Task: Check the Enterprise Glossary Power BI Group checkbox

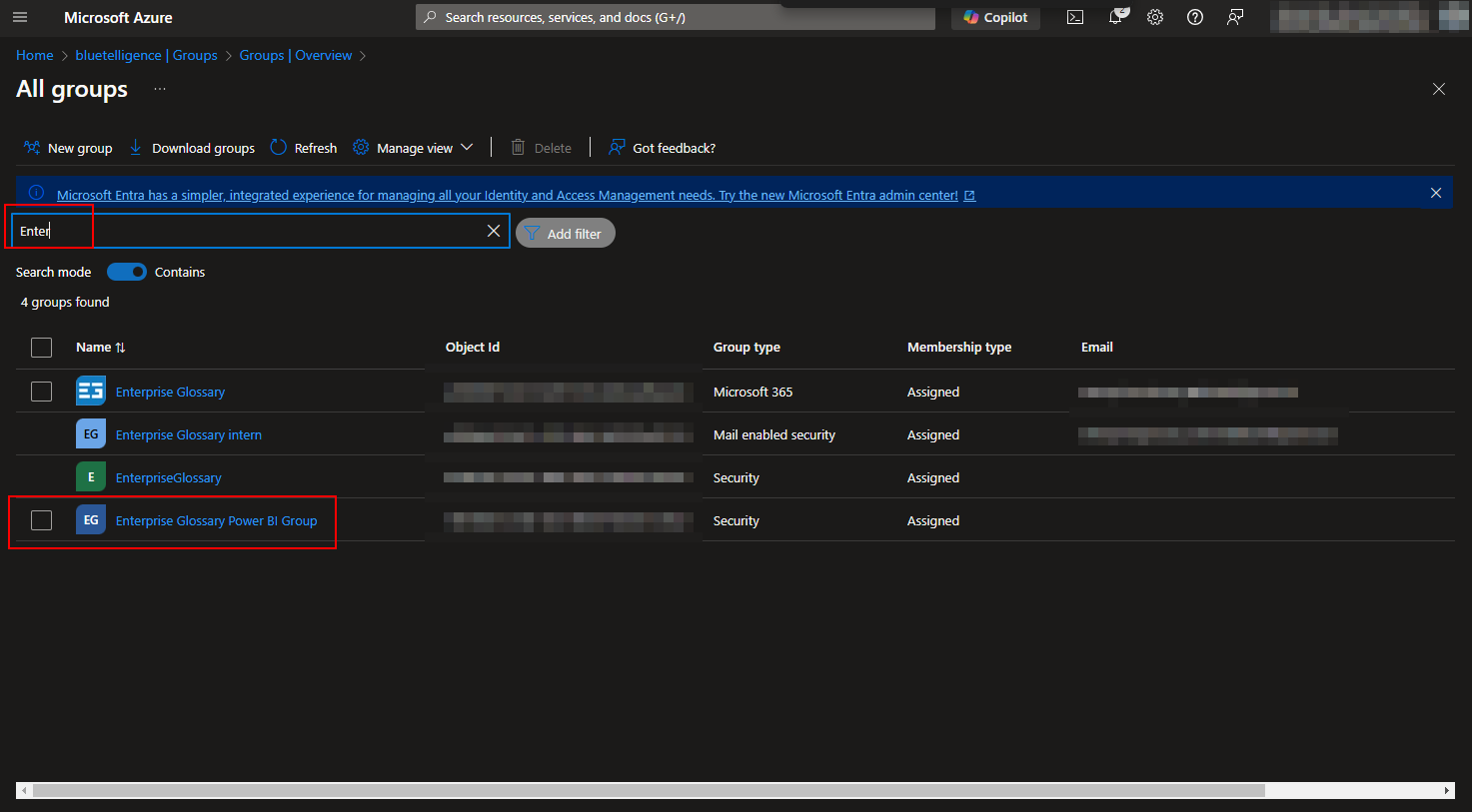Action: pyautogui.click(x=41, y=520)
